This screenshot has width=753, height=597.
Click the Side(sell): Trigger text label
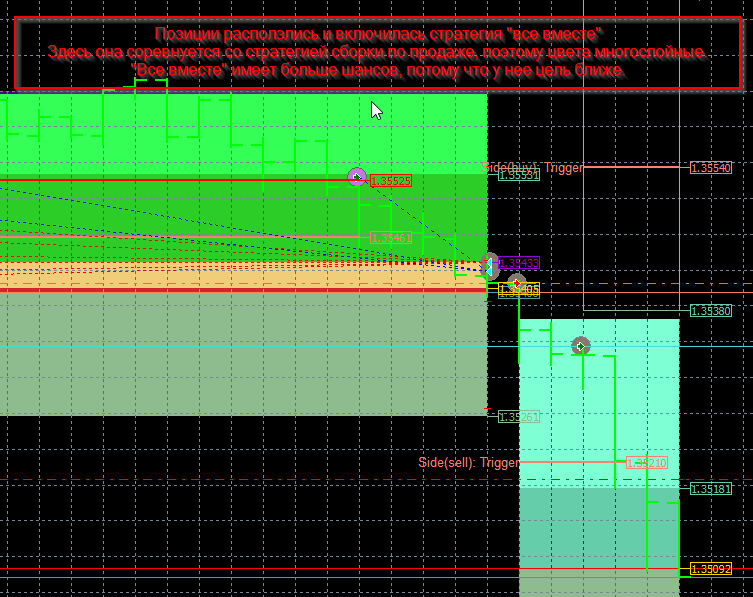pos(469,463)
